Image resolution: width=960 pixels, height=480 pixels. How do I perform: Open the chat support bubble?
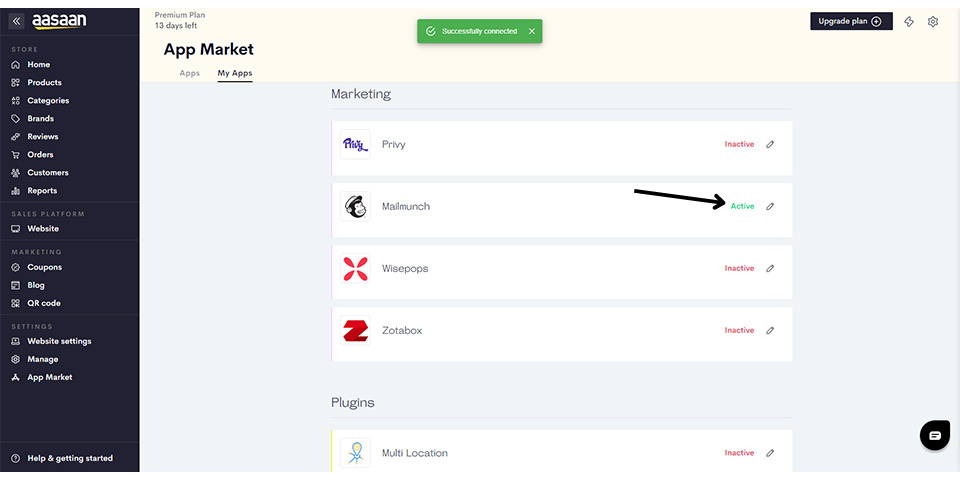click(x=935, y=435)
